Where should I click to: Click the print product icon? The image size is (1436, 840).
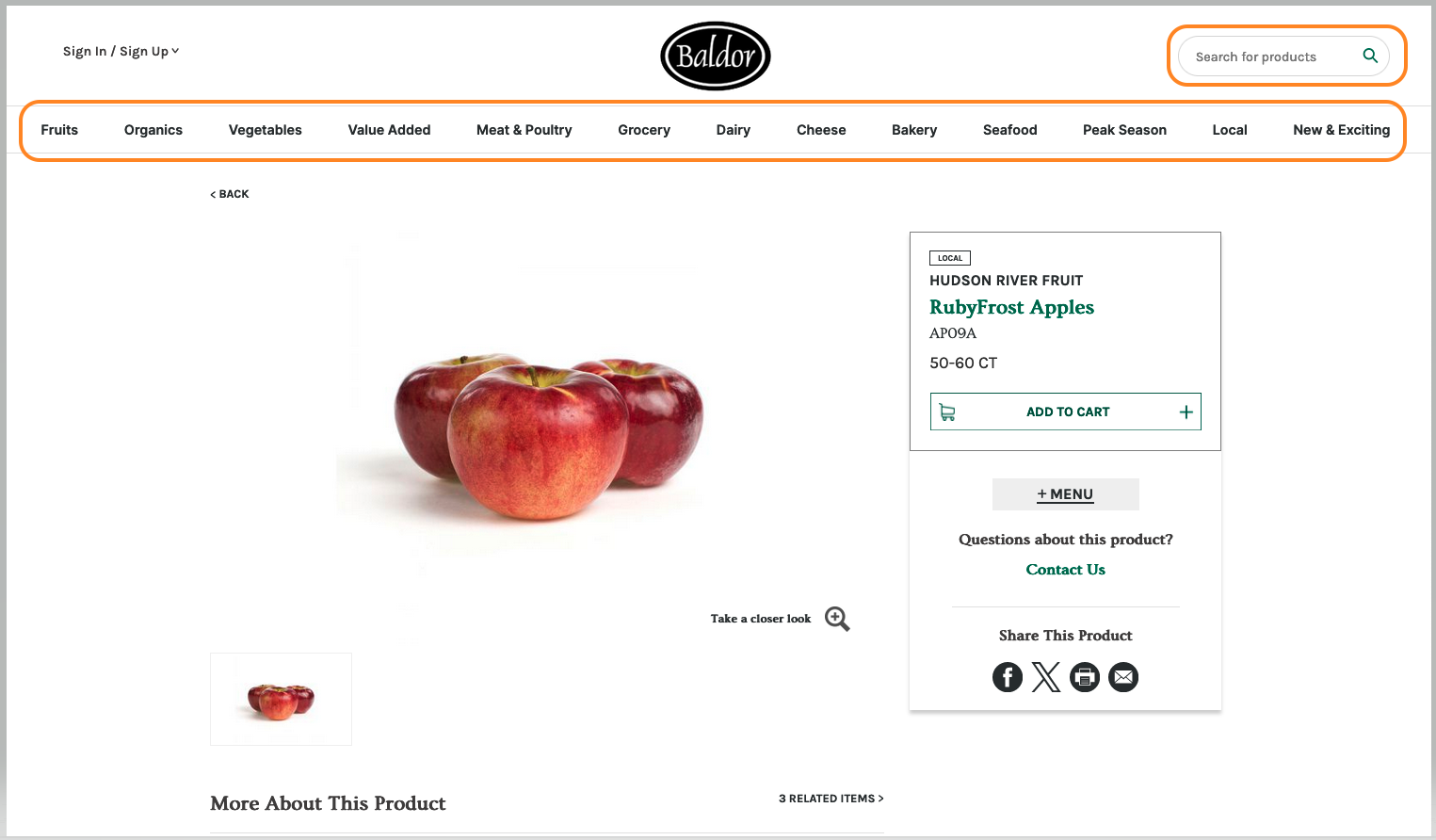tap(1085, 677)
